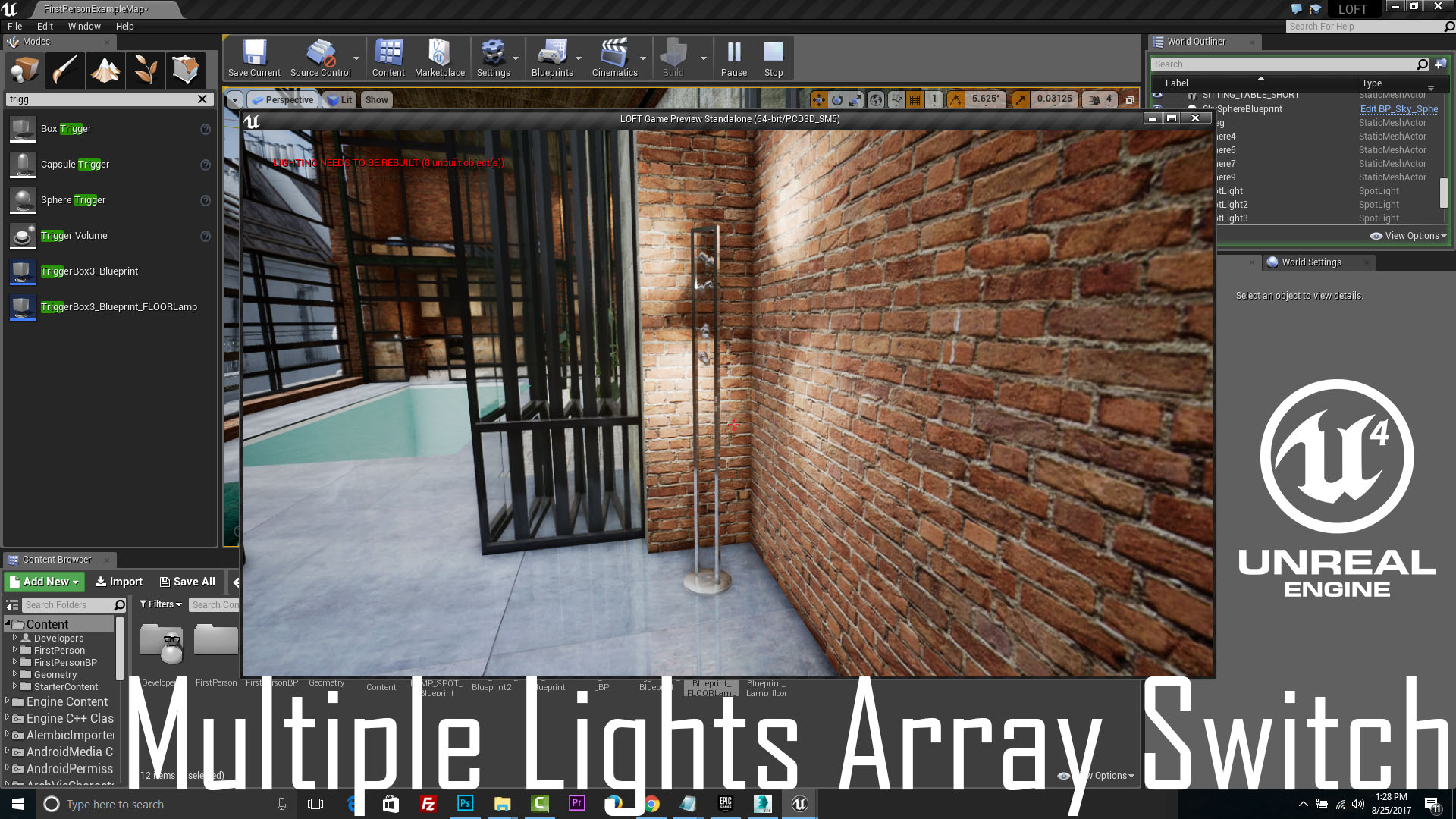Pause the game preview
Image resolution: width=1456 pixels, height=819 pixels.
[734, 58]
